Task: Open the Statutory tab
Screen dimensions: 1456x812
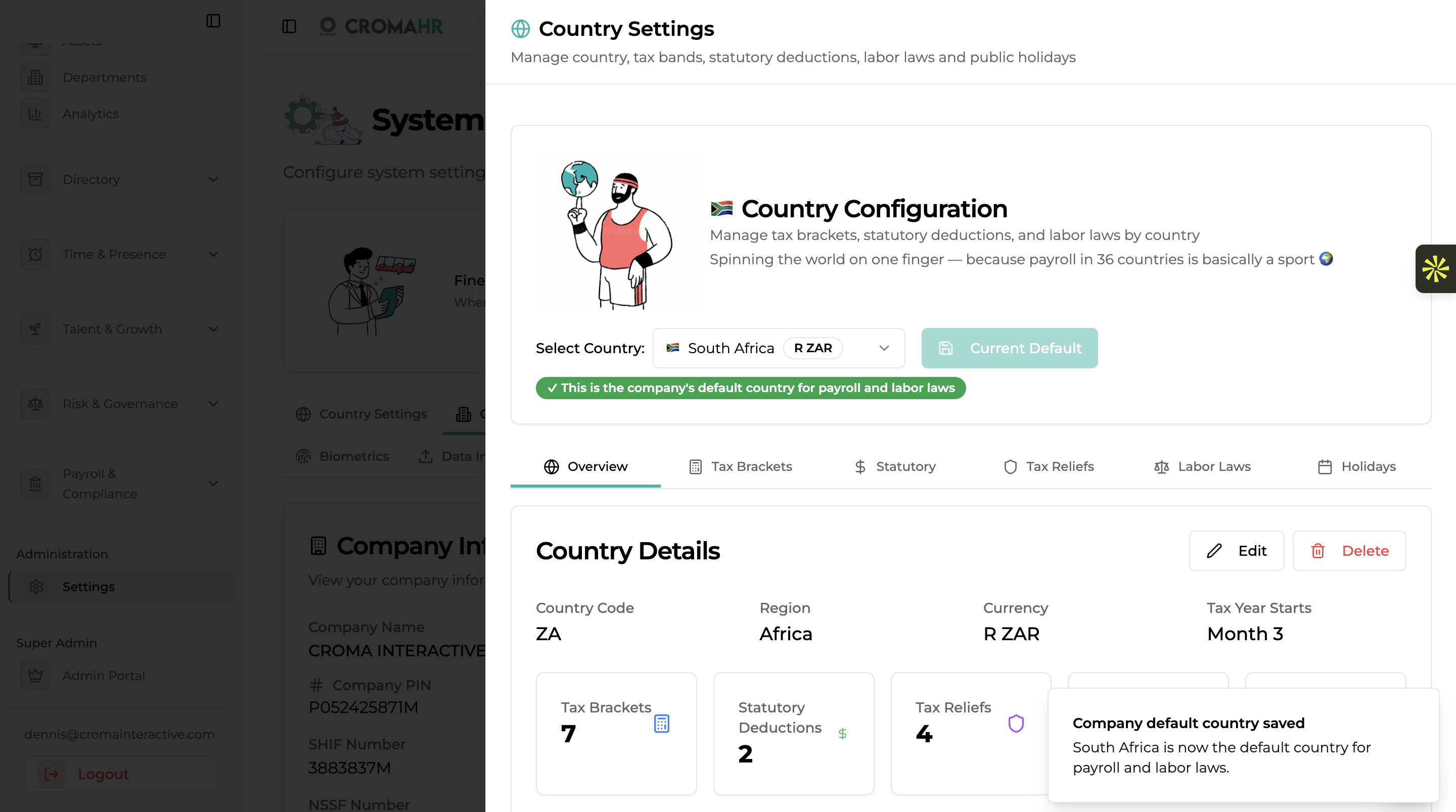Action: point(895,466)
